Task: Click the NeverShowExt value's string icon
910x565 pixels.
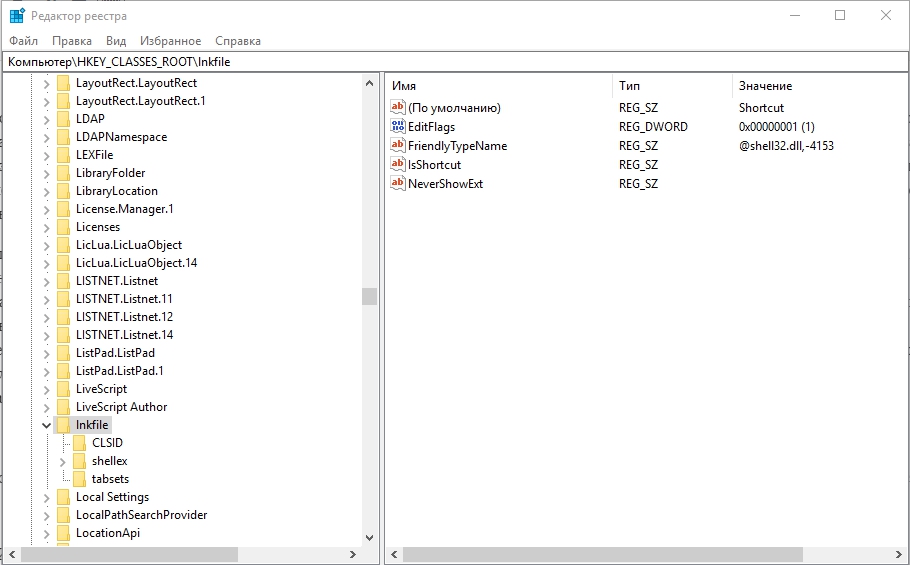Action: click(x=398, y=184)
